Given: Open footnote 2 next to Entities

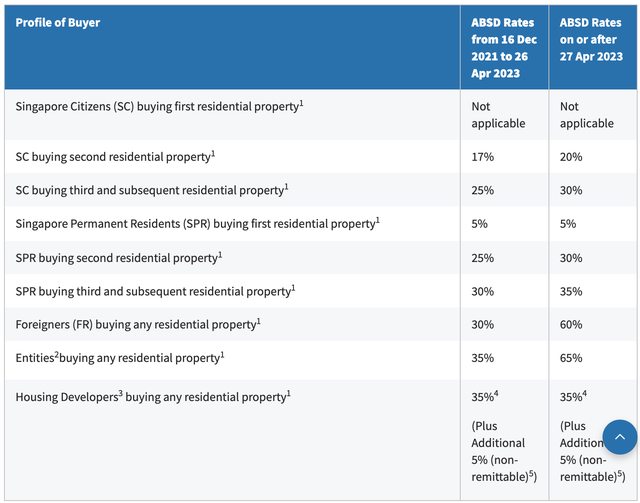Looking at the screenshot, I should tap(56, 353).
